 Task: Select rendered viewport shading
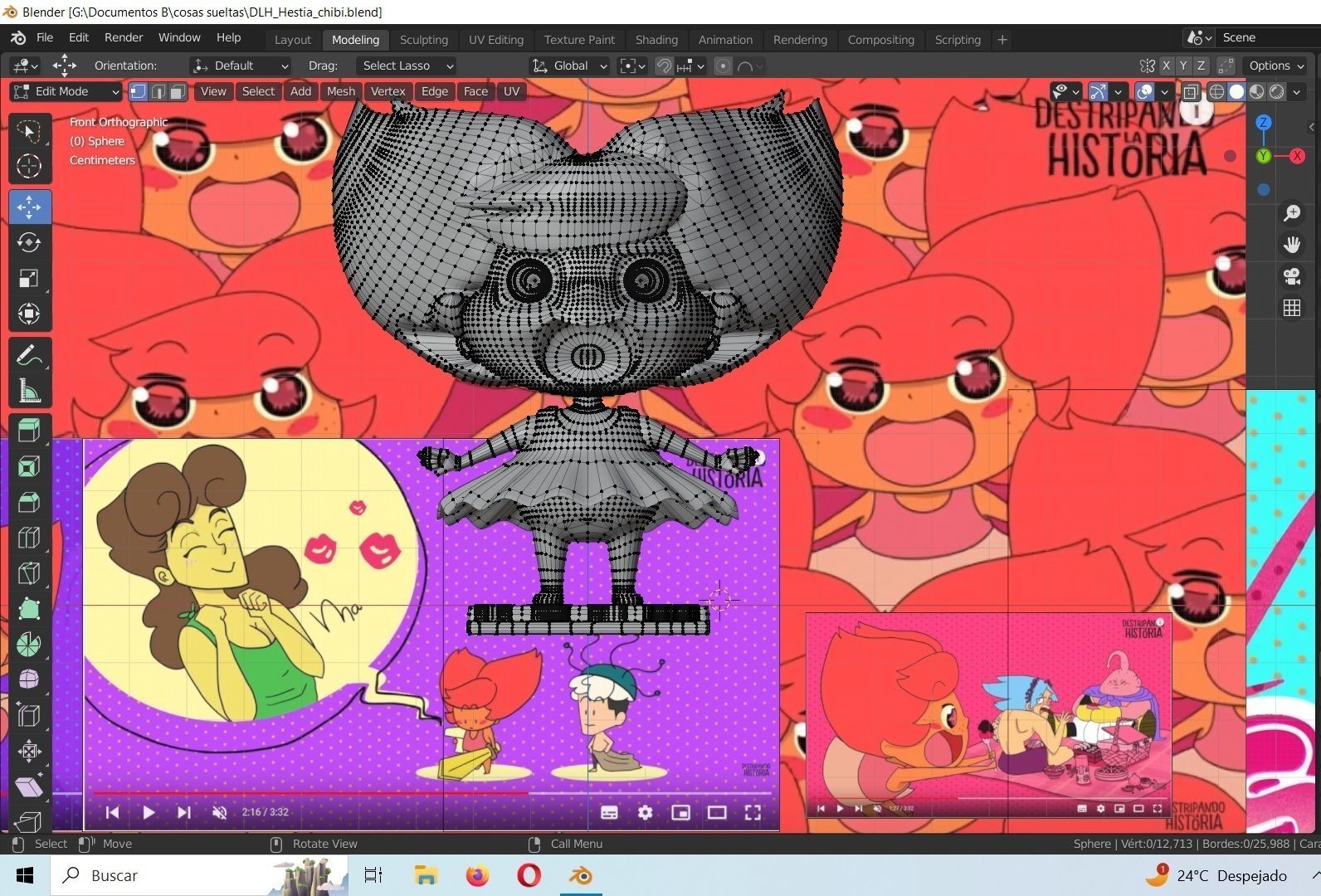(1277, 91)
